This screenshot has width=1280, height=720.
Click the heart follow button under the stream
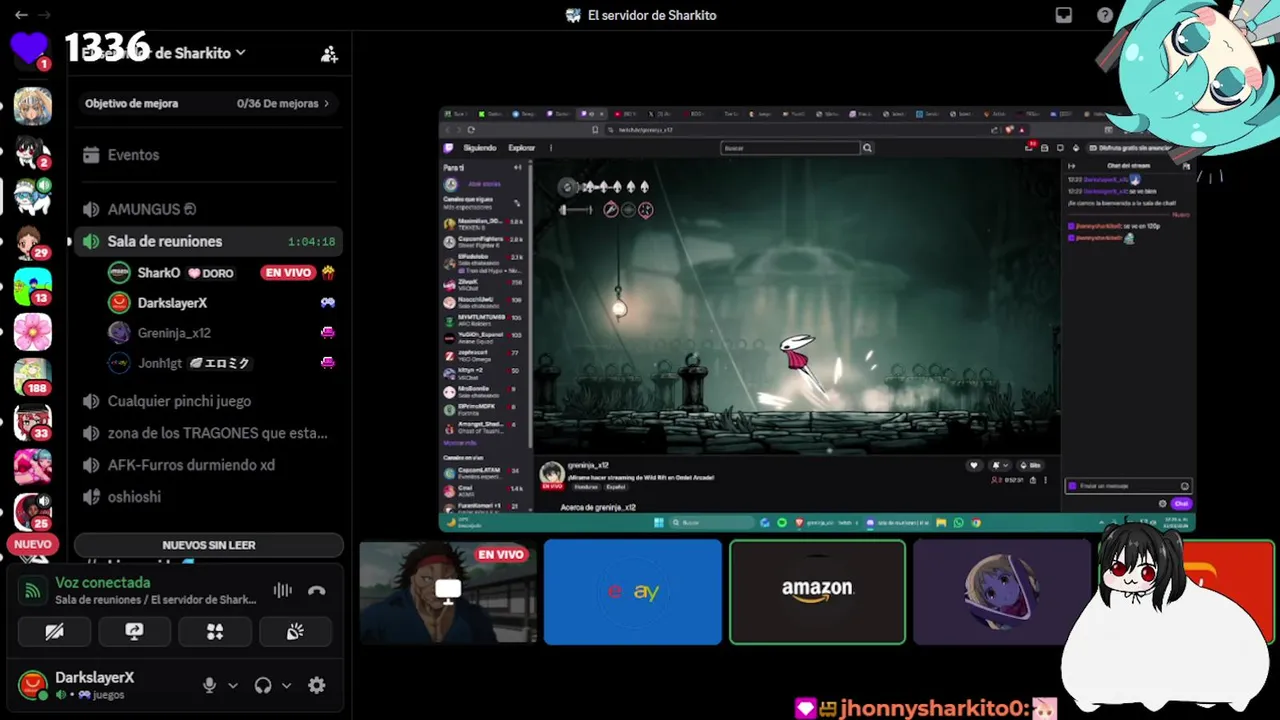tap(973, 465)
